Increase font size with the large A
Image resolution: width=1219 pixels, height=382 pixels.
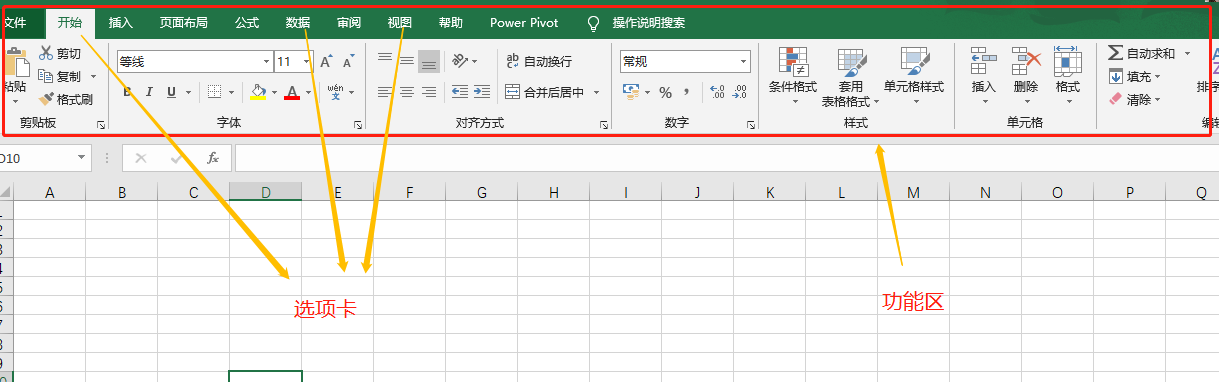click(x=326, y=62)
